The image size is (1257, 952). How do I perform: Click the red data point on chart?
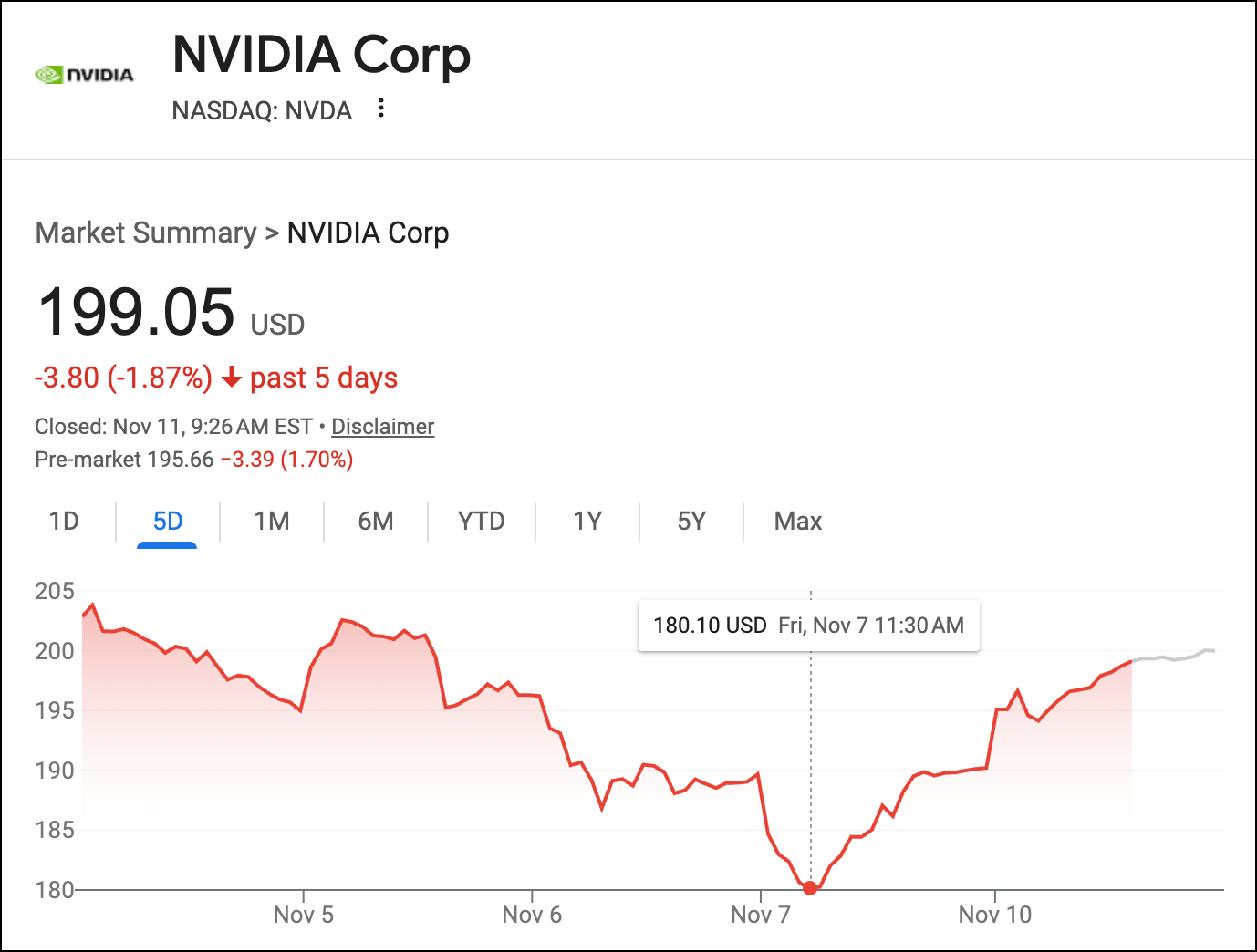click(x=810, y=888)
